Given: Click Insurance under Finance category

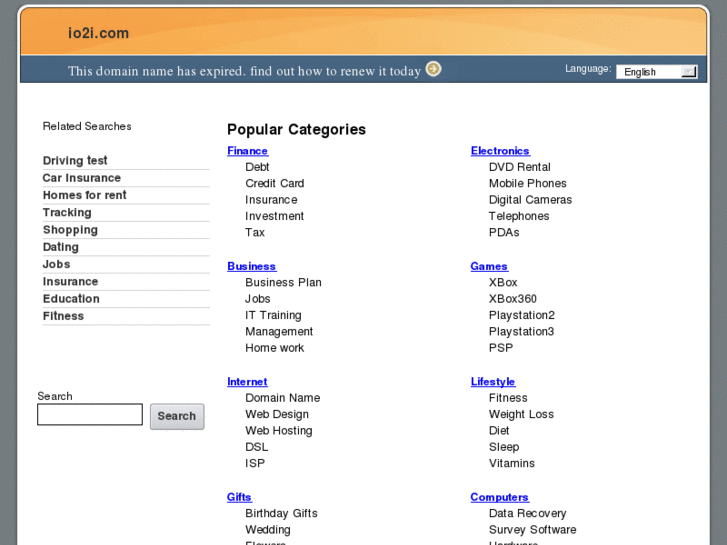Looking at the screenshot, I should coord(271,199).
